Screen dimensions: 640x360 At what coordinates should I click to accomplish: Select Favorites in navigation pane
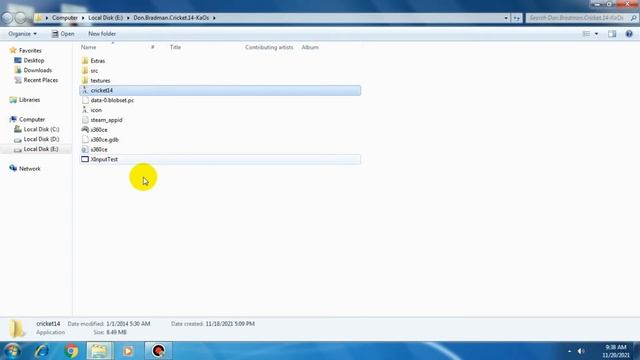(x=30, y=51)
